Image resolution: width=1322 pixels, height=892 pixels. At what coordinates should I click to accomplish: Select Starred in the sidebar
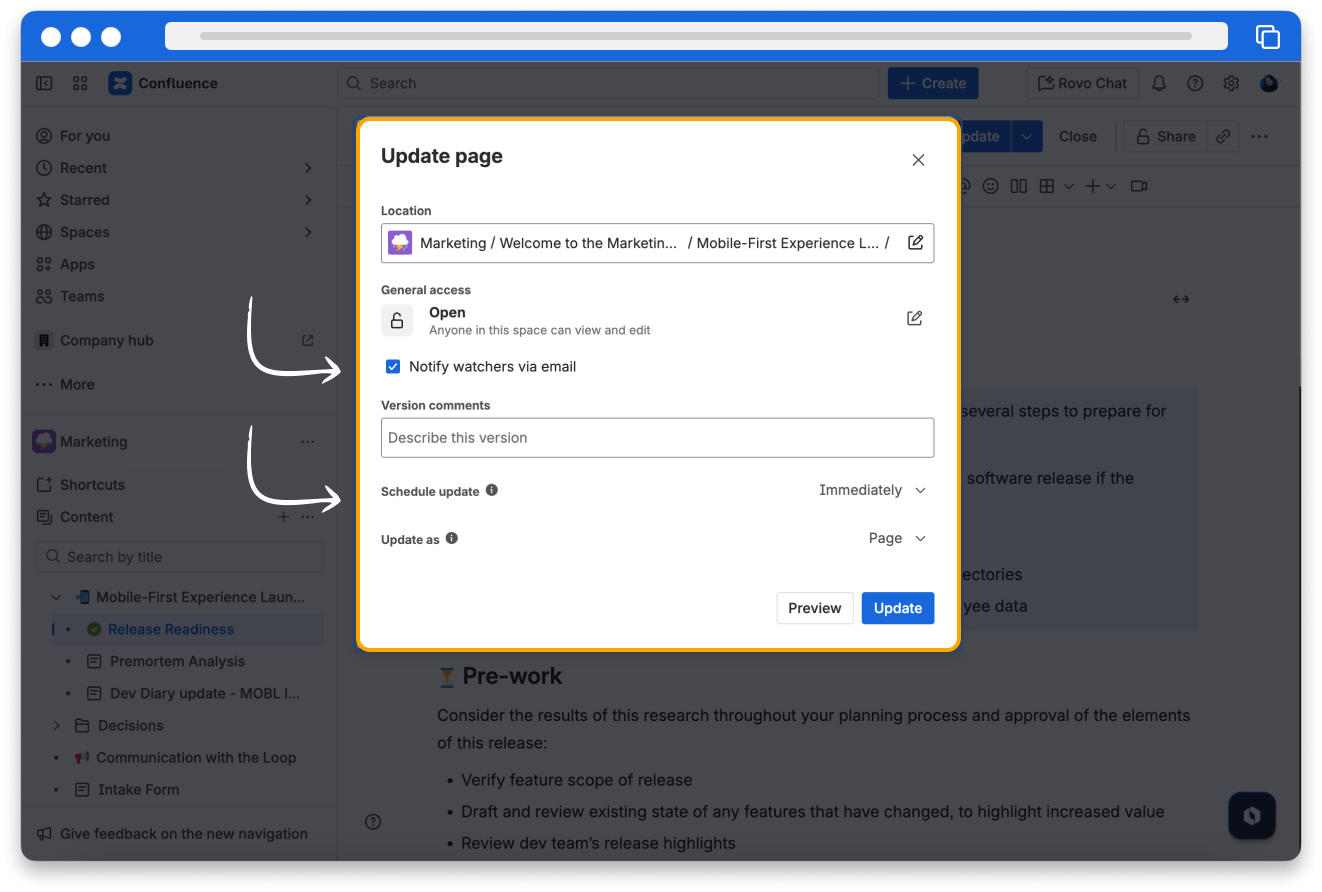(84, 200)
